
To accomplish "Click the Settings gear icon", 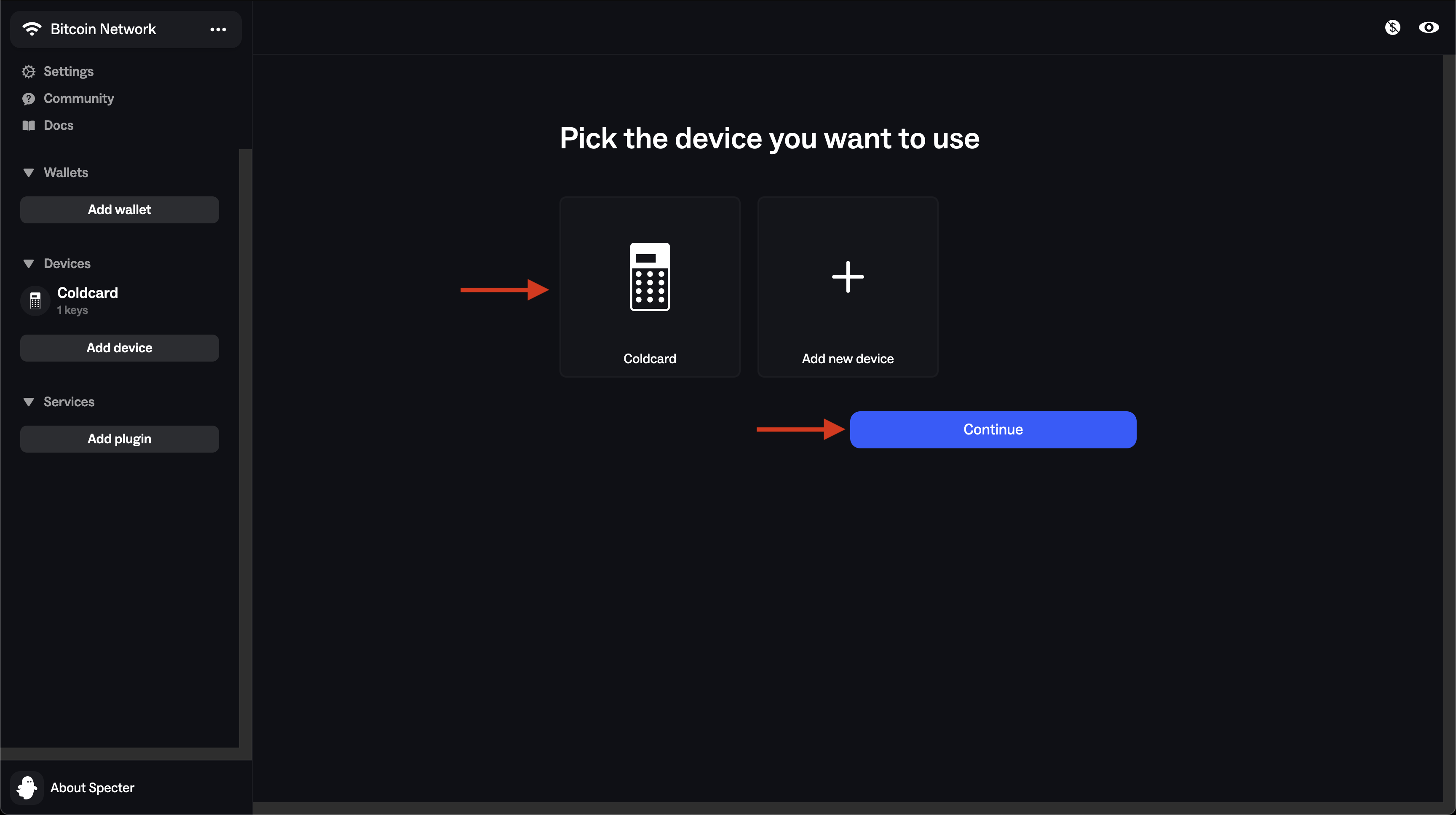I will coord(28,71).
